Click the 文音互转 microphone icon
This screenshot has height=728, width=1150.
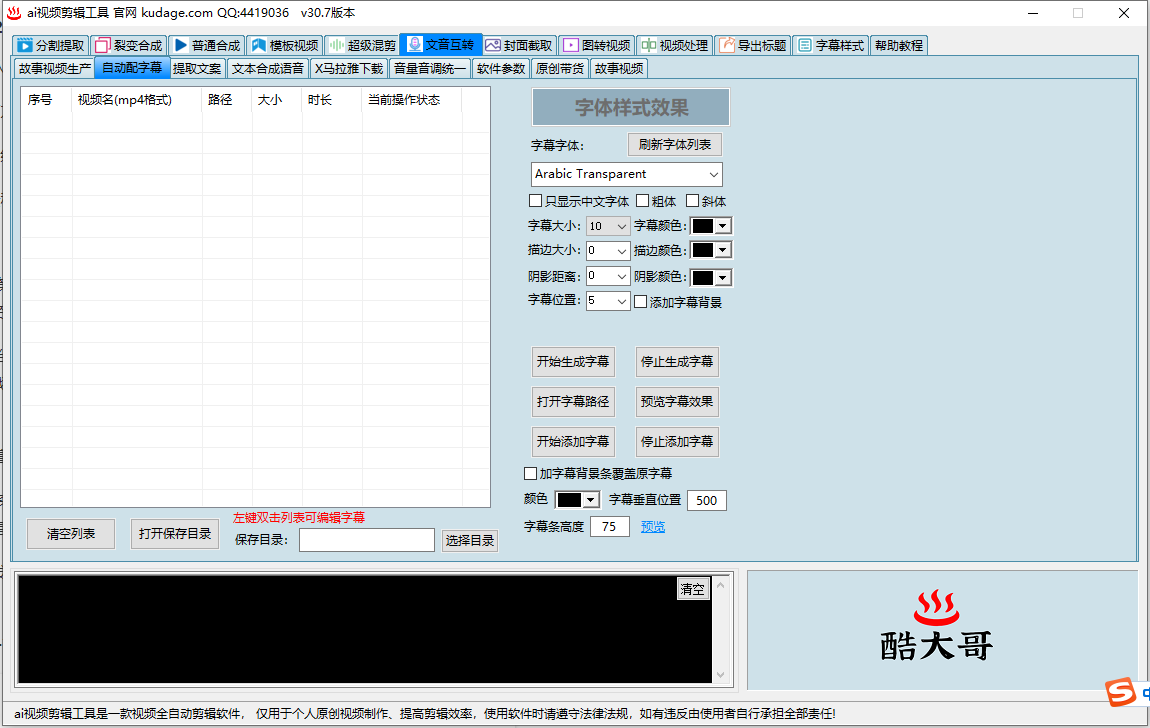(x=414, y=44)
